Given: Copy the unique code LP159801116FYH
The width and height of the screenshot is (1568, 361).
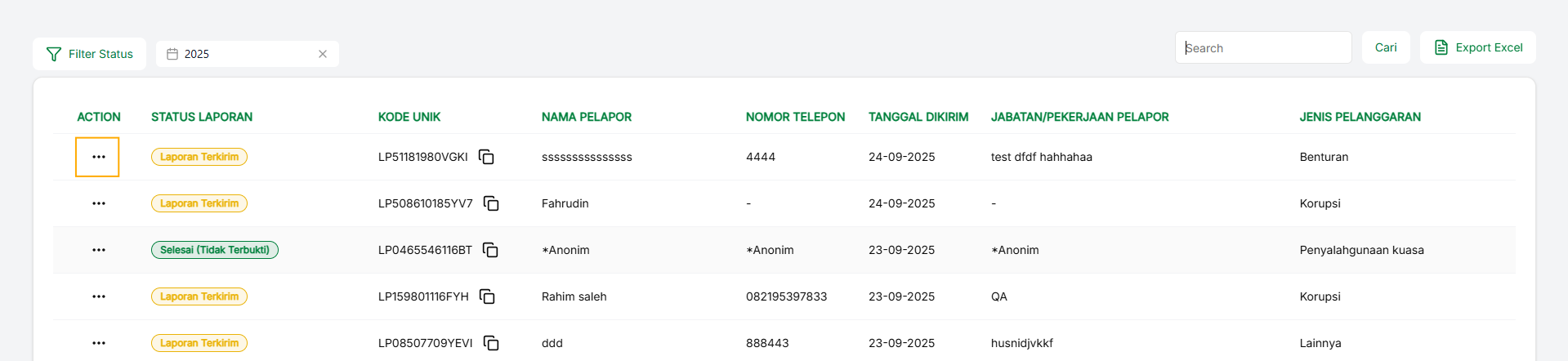Looking at the screenshot, I should (487, 296).
